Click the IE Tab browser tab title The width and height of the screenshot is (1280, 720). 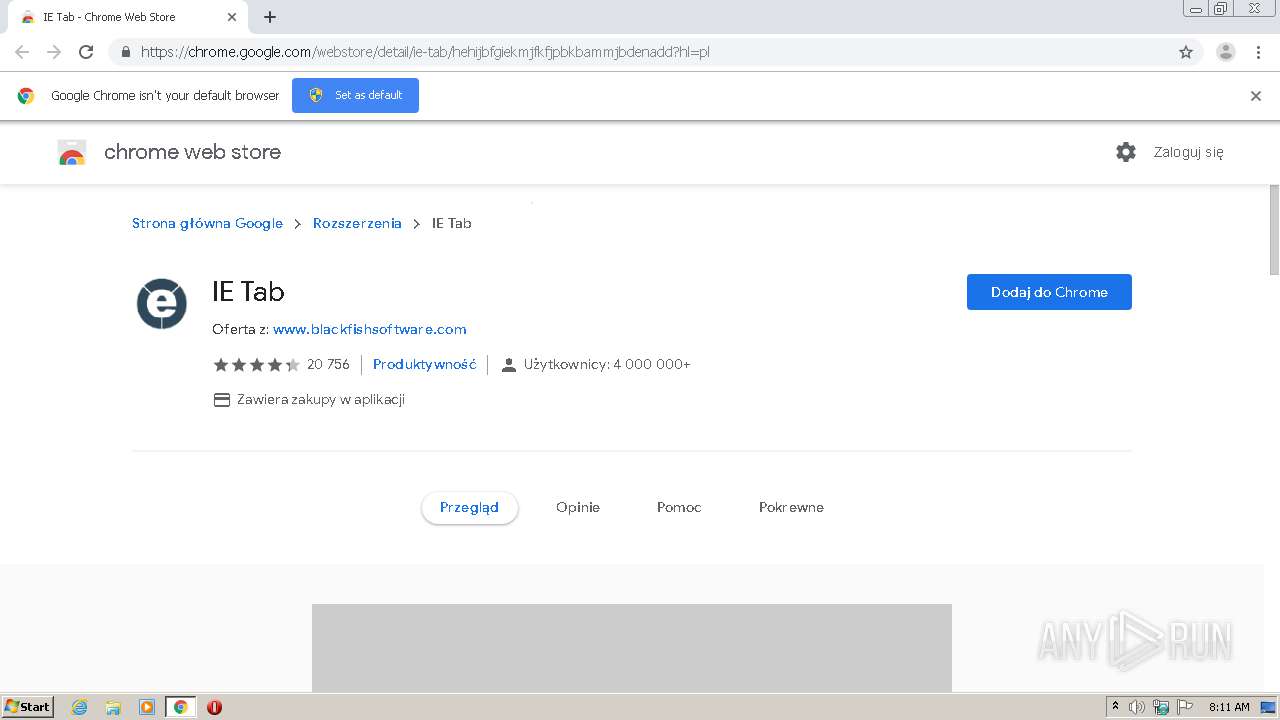[109, 17]
